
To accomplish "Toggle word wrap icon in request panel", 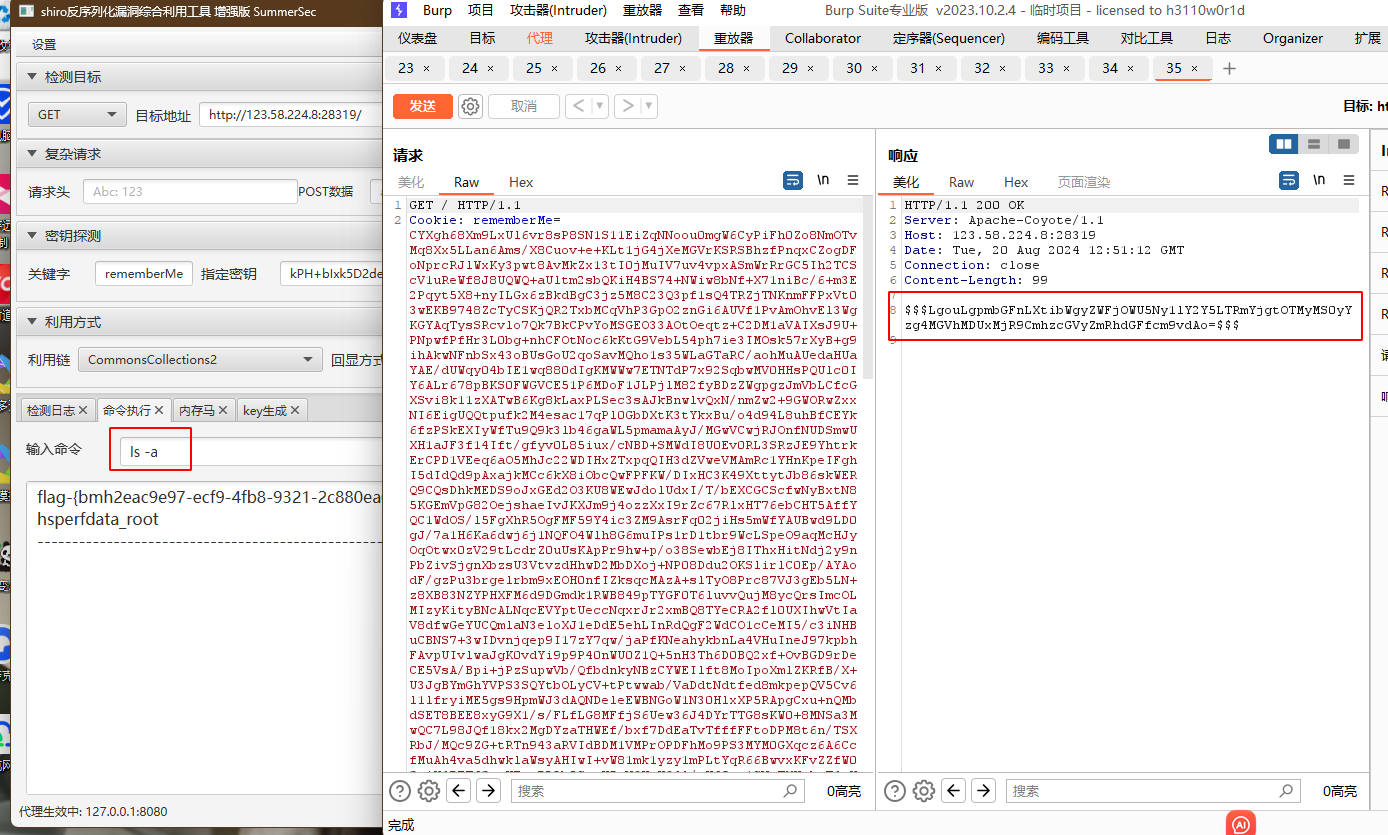I will coord(793,181).
